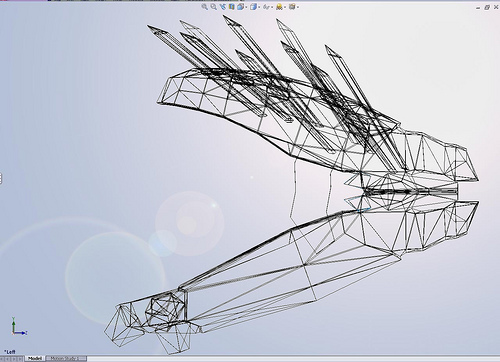Toggle the Section View icon

click(x=232, y=7)
